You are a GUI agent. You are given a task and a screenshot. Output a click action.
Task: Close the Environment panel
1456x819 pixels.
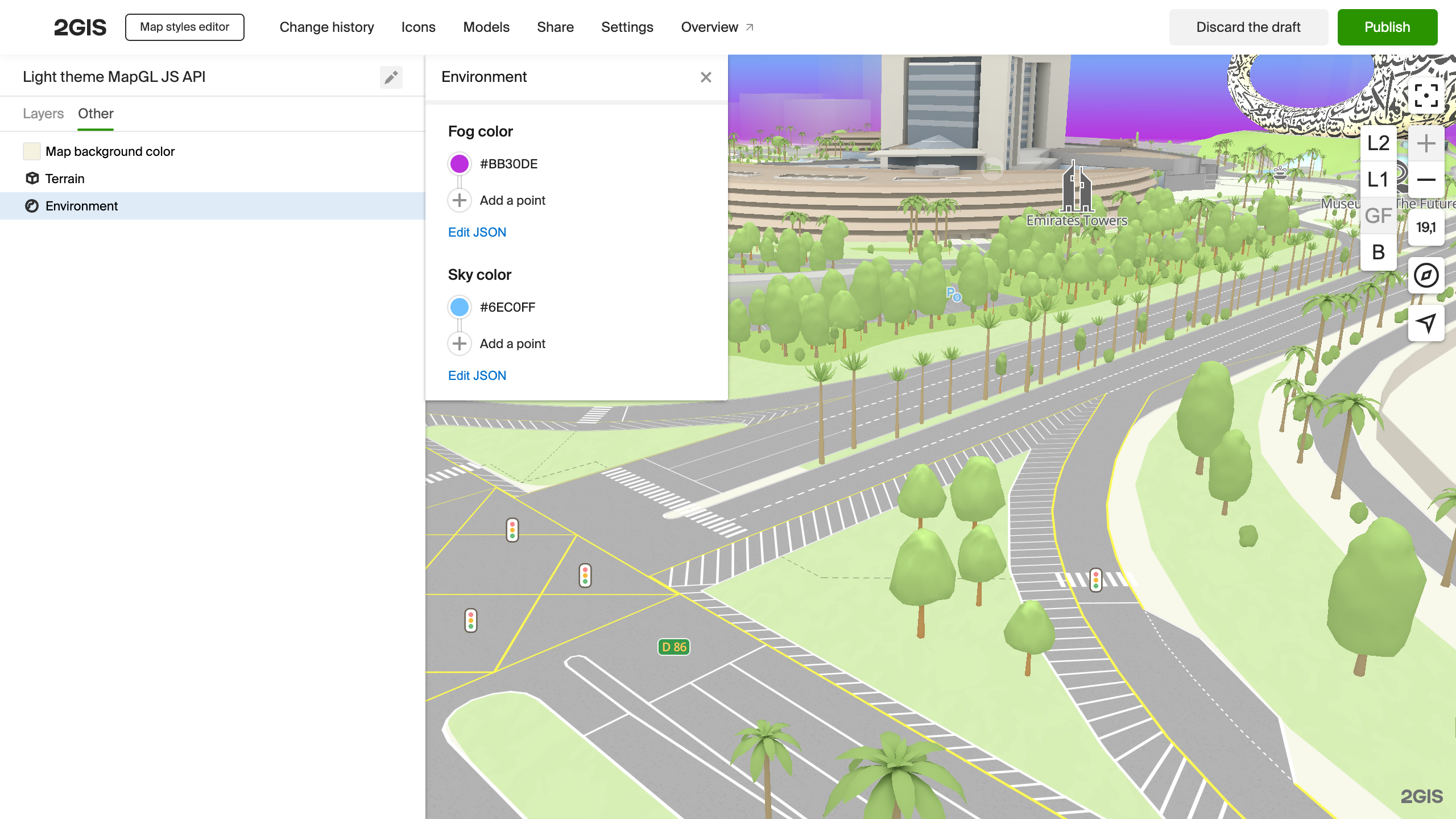[706, 77]
